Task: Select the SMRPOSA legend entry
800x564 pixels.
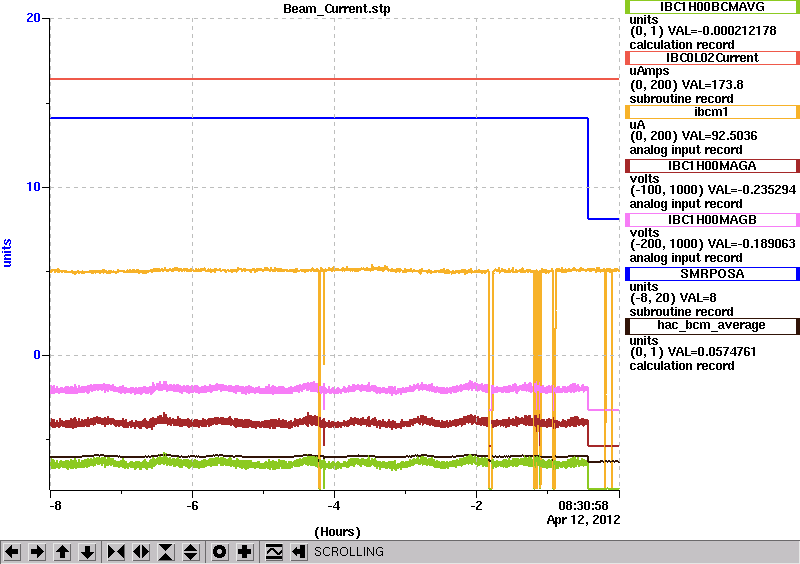Action: (x=712, y=274)
